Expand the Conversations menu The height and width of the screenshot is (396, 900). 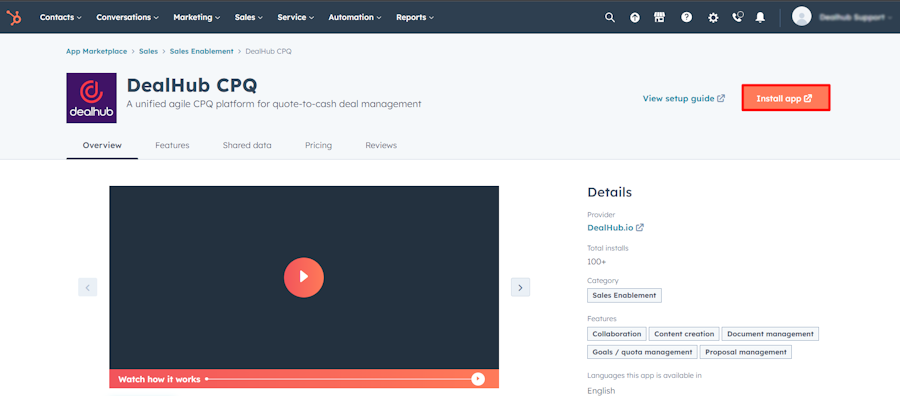click(127, 17)
